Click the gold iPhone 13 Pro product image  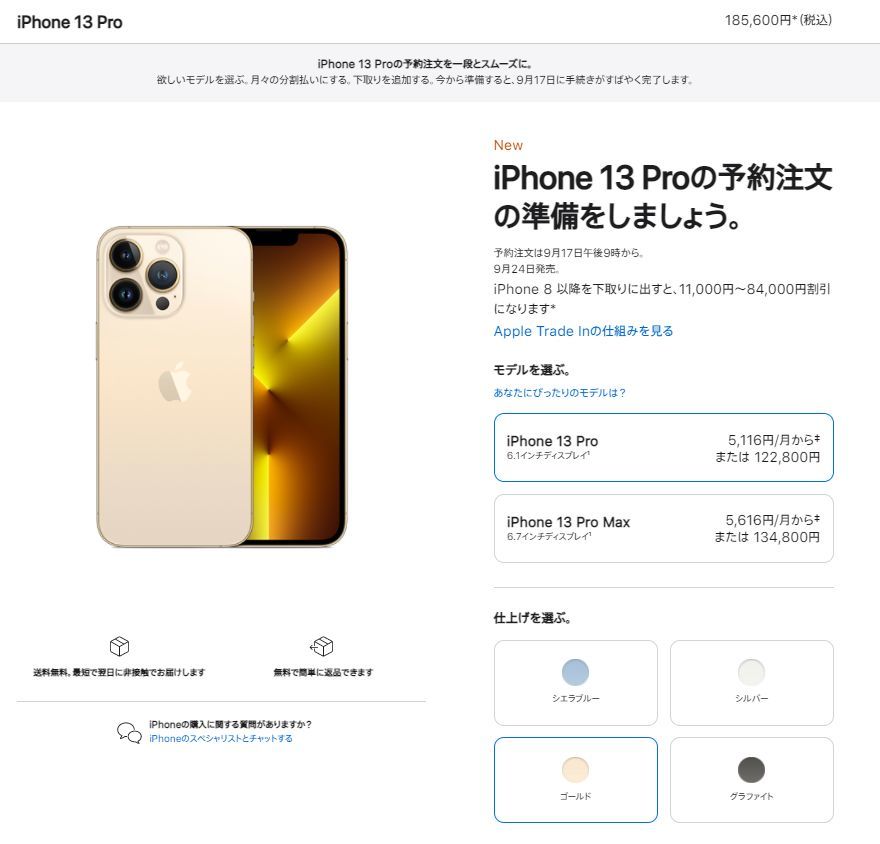(x=222, y=387)
